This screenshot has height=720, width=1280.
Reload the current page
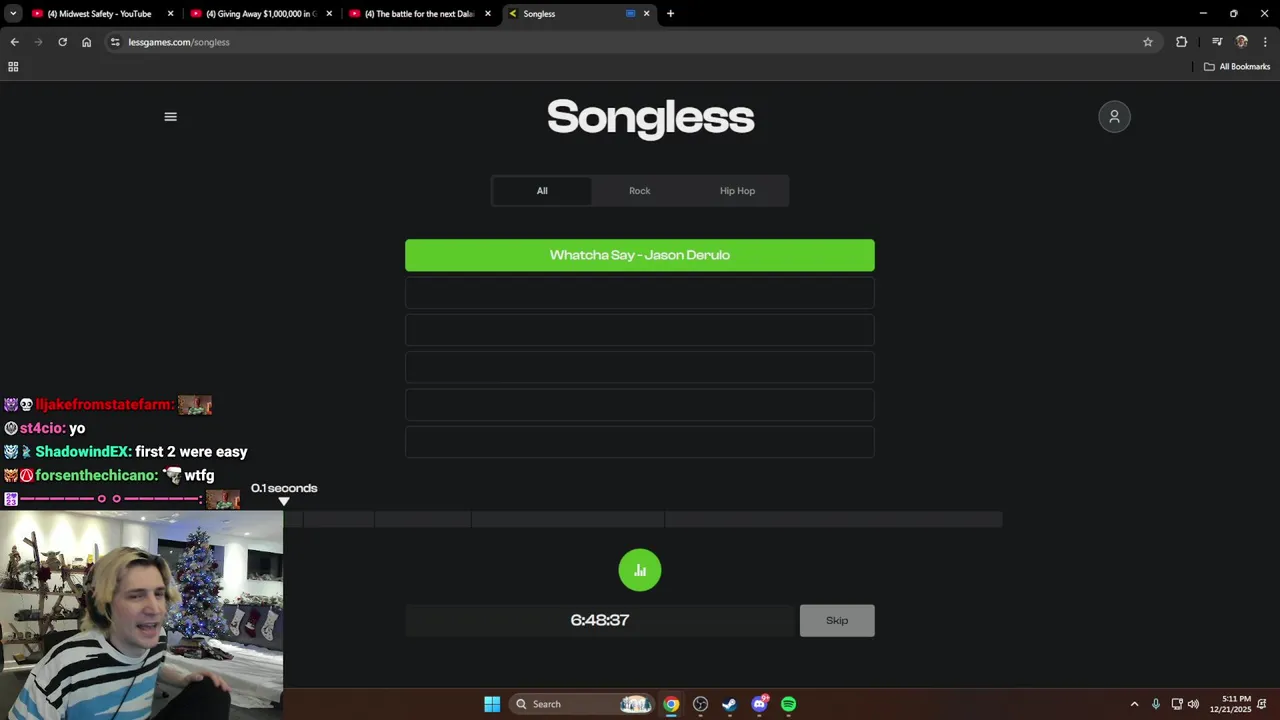[x=62, y=42]
